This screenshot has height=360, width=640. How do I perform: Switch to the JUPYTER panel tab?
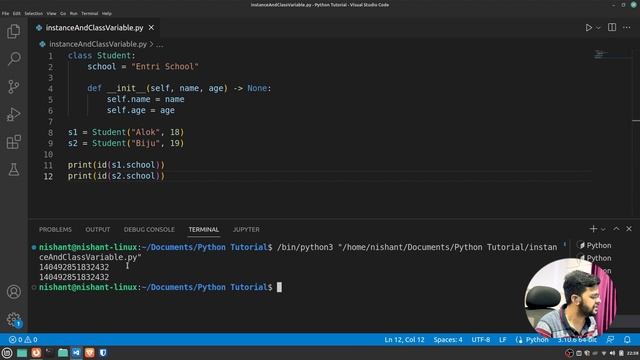click(x=246, y=229)
